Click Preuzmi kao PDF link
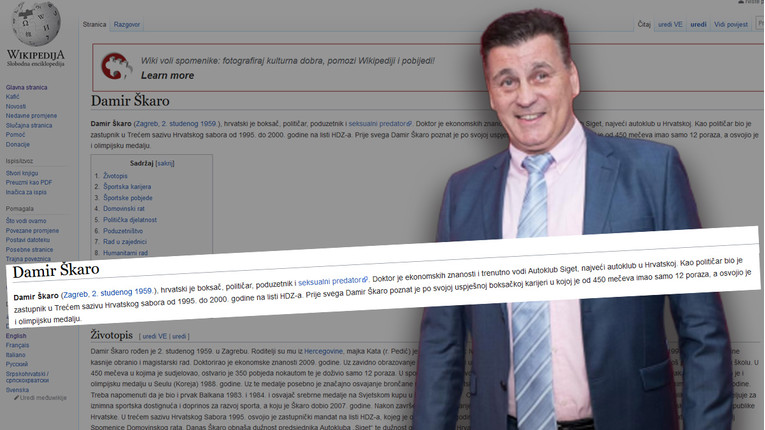 click(x=29, y=183)
